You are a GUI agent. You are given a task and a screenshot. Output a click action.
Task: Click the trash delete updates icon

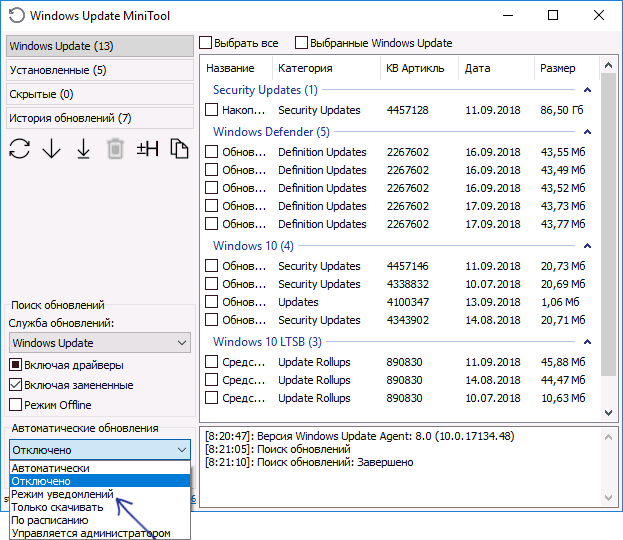[x=115, y=149]
